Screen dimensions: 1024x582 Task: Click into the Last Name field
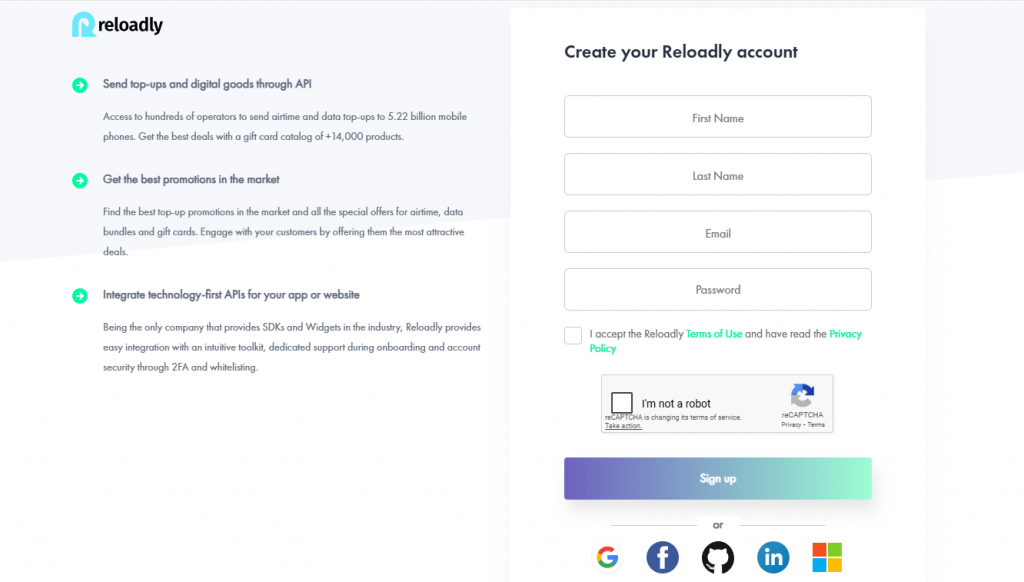tap(717, 175)
